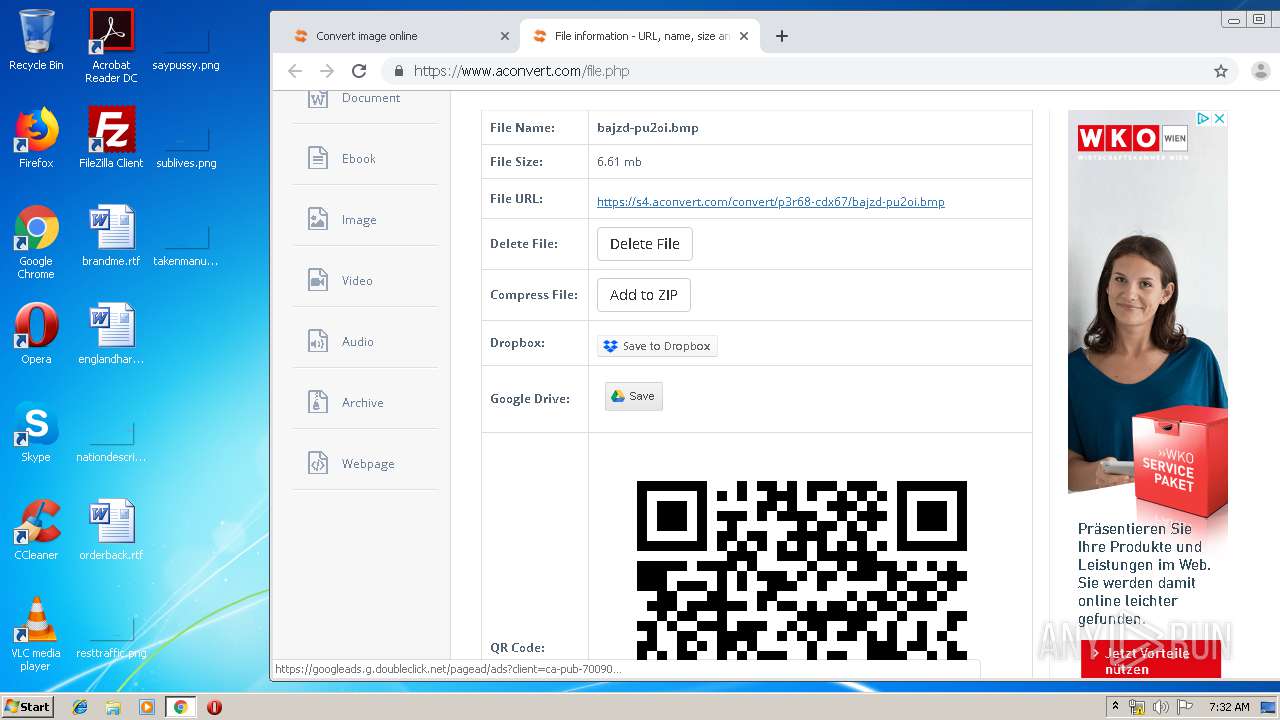Open Chrome profile avatar menu
This screenshot has width=1280, height=720.
1260,71
